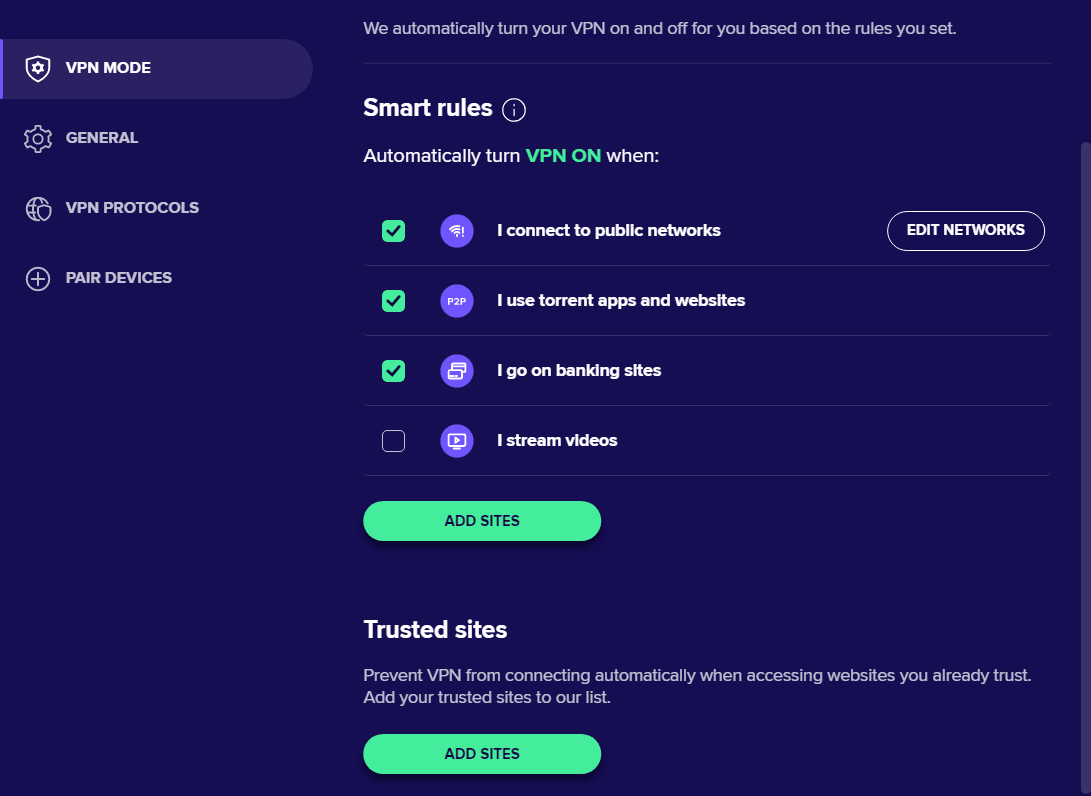
Task: Click the public networks Wi-Fi icon
Action: coord(456,231)
